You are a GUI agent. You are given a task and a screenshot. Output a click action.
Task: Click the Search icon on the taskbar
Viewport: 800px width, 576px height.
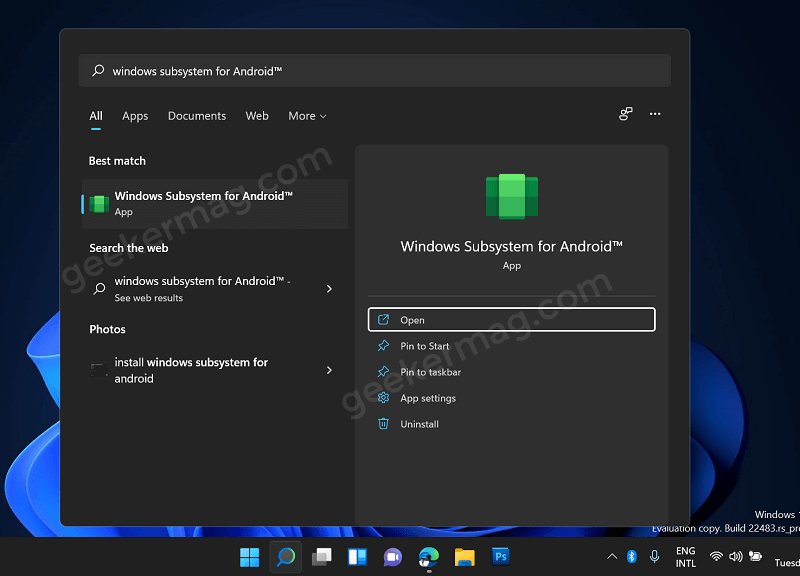(286, 557)
